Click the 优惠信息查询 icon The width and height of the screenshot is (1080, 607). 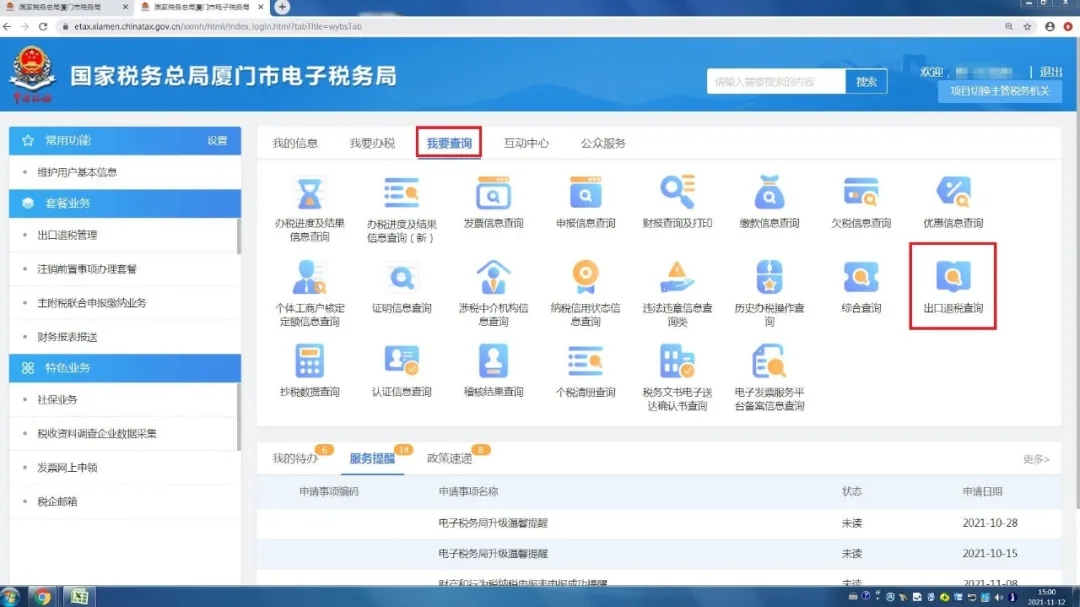pos(953,193)
